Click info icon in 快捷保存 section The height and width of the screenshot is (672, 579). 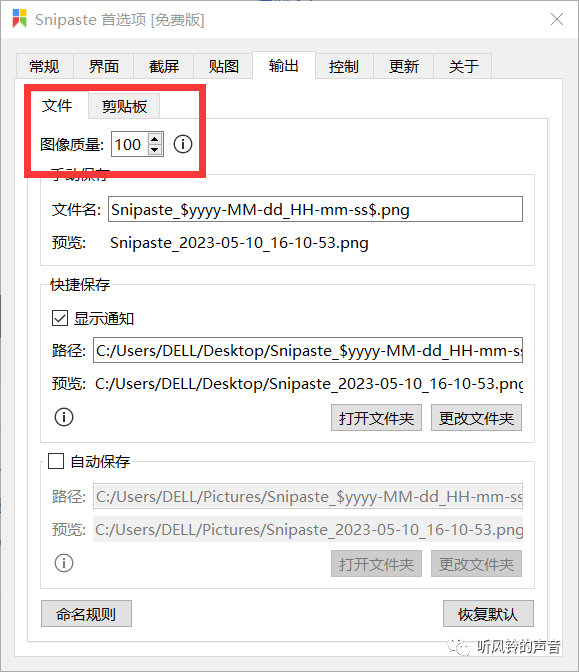pyautogui.click(x=64, y=417)
